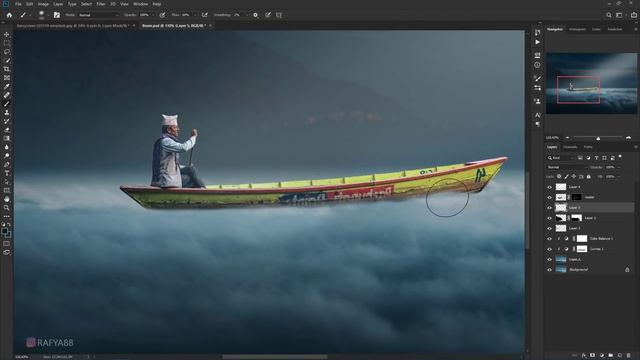Select the Clone Stamp tool
640x360 pixels.
(x=7, y=113)
